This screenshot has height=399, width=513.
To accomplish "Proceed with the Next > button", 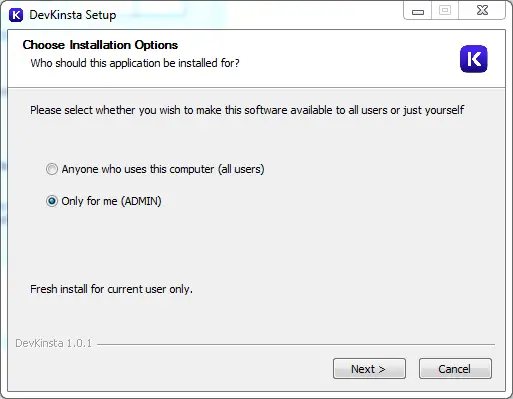I will tap(369, 369).
